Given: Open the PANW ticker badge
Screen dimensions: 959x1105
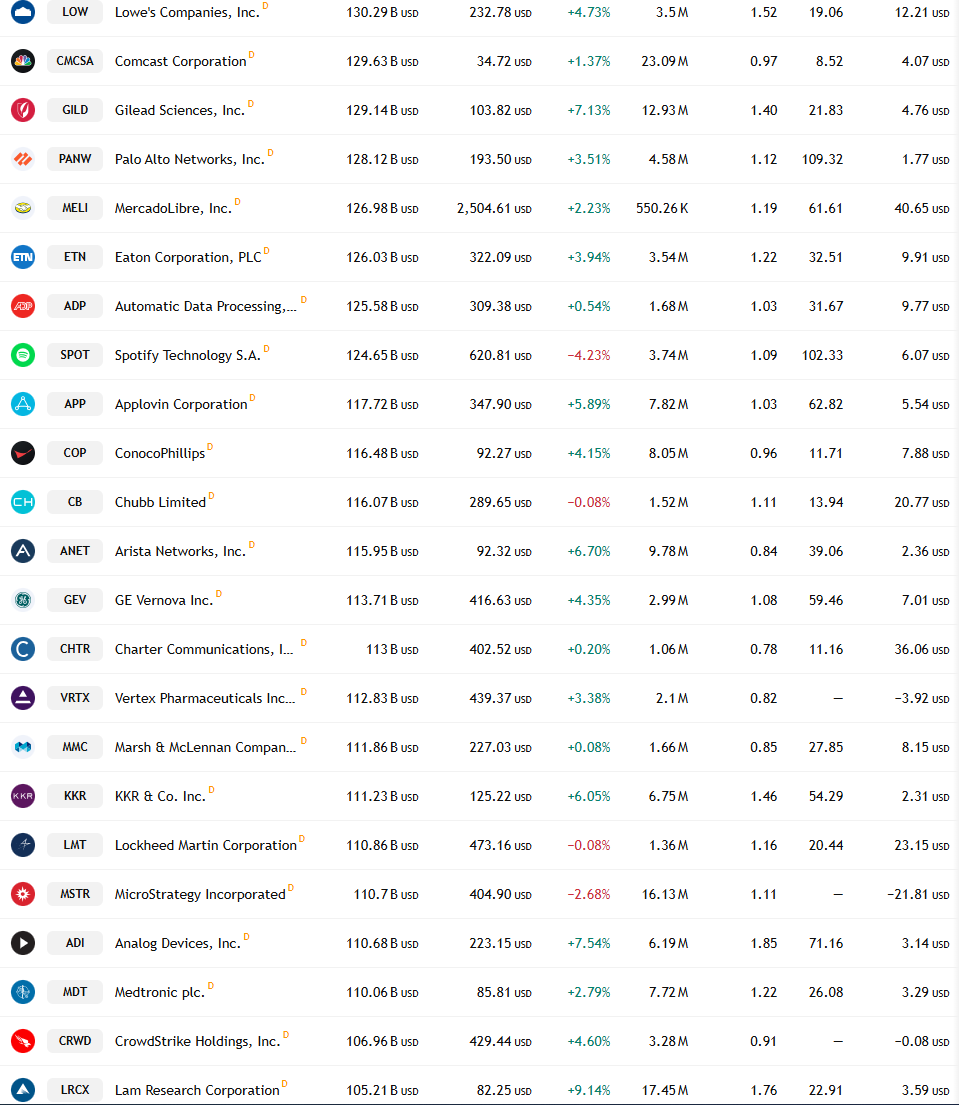Looking at the screenshot, I should click(x=75, y=159).
